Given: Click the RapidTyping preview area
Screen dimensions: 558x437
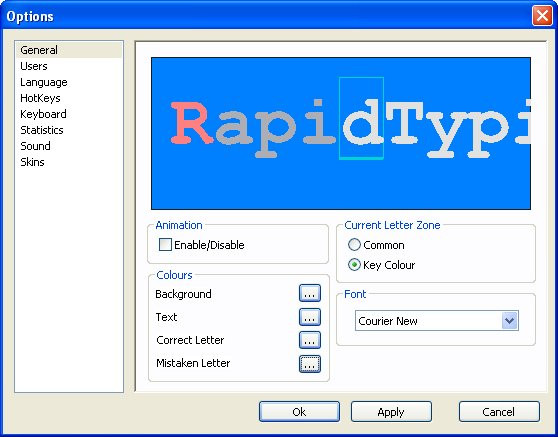Looking at the screenshot, I should click(341, 133).
